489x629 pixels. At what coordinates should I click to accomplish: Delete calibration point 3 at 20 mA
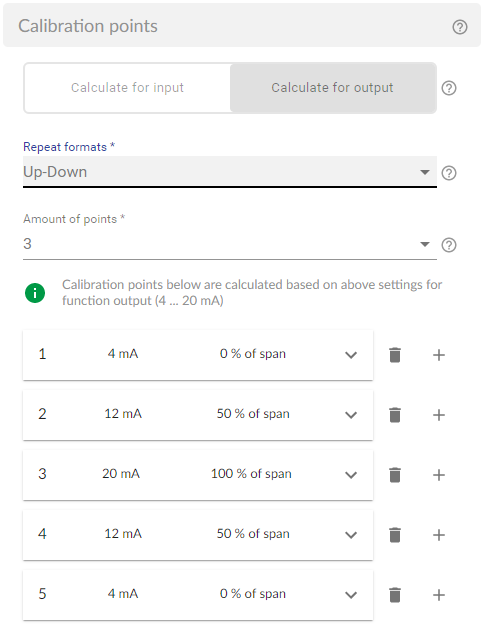pyautogui.click(x=395, y=475)
